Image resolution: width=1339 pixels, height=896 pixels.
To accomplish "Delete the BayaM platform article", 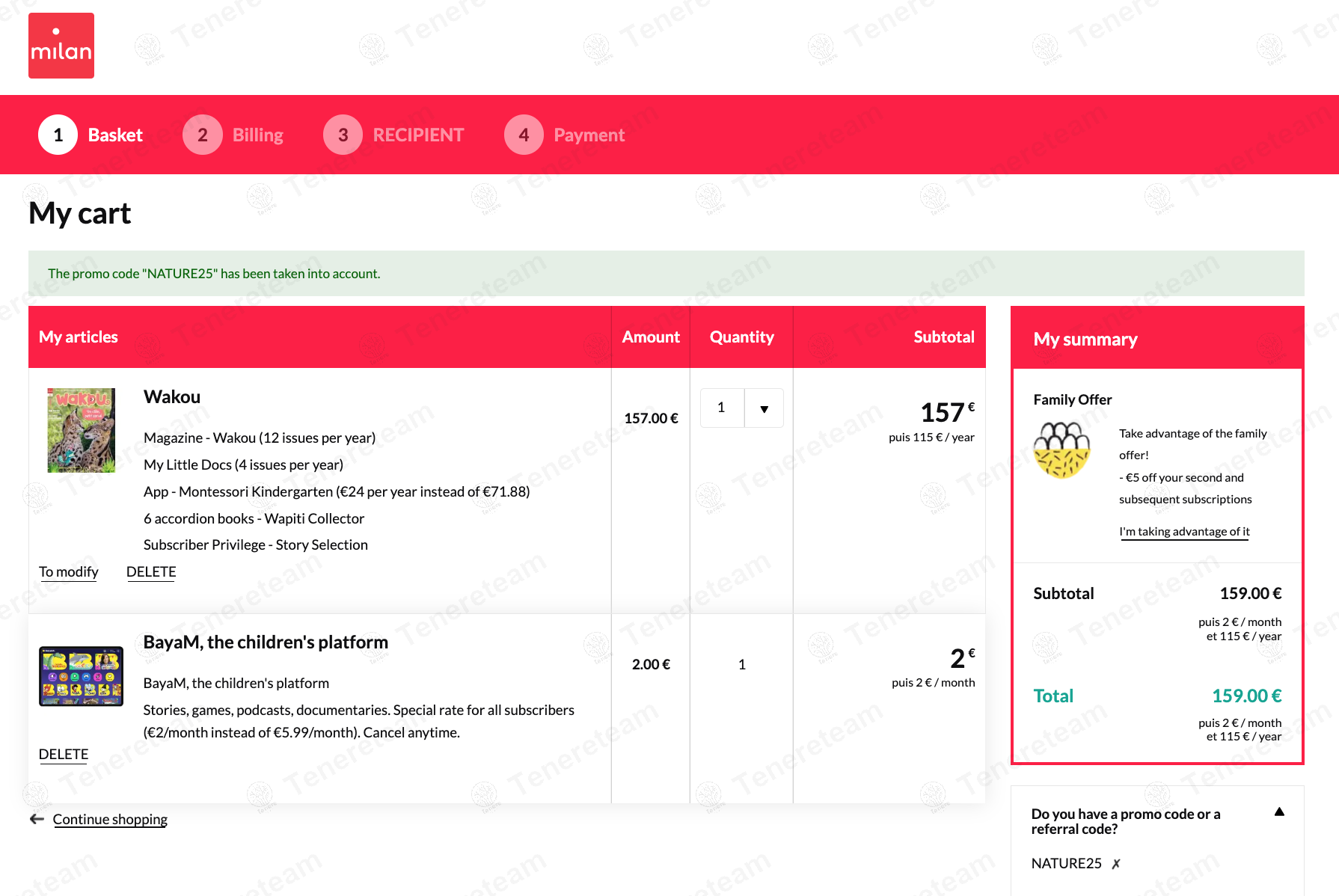I will 64,755.
